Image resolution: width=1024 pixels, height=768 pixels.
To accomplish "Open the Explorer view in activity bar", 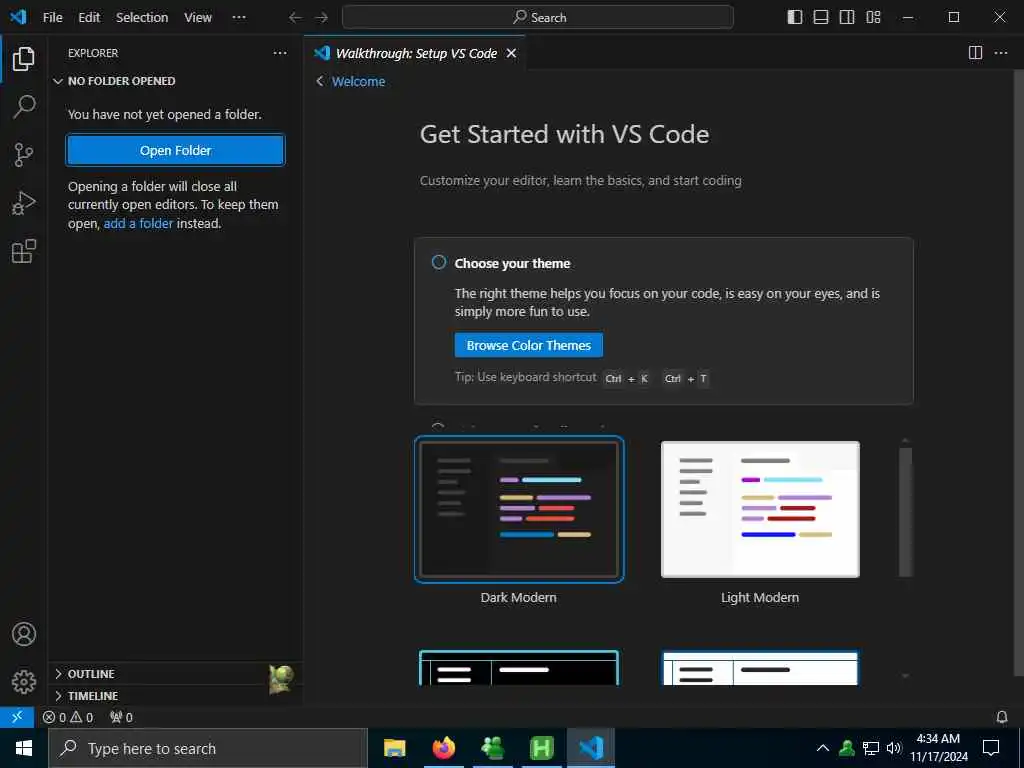I will tap(24, 59).
